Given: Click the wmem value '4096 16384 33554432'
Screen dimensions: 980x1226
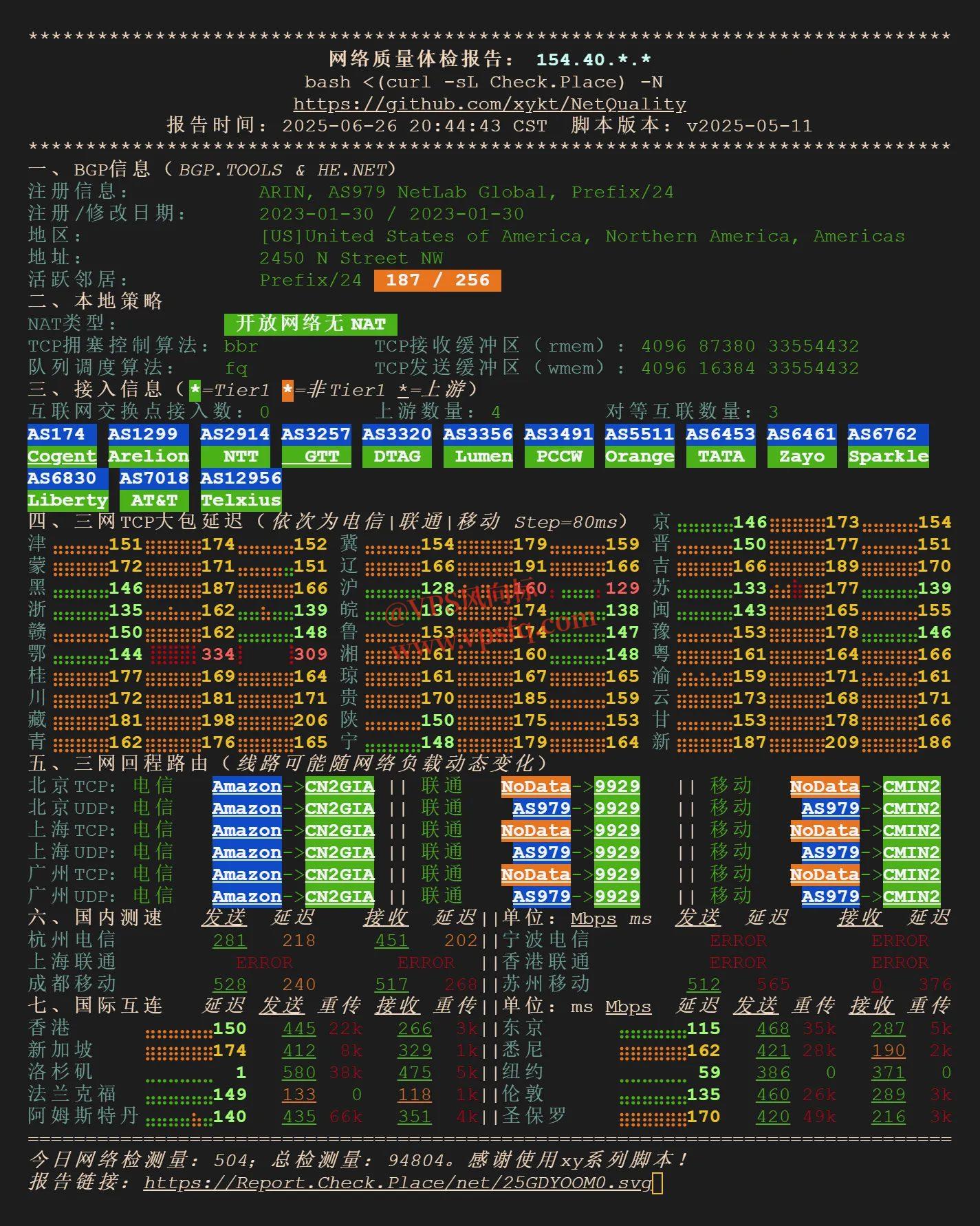Looking at the screenshot, I should tap(750, 368).
